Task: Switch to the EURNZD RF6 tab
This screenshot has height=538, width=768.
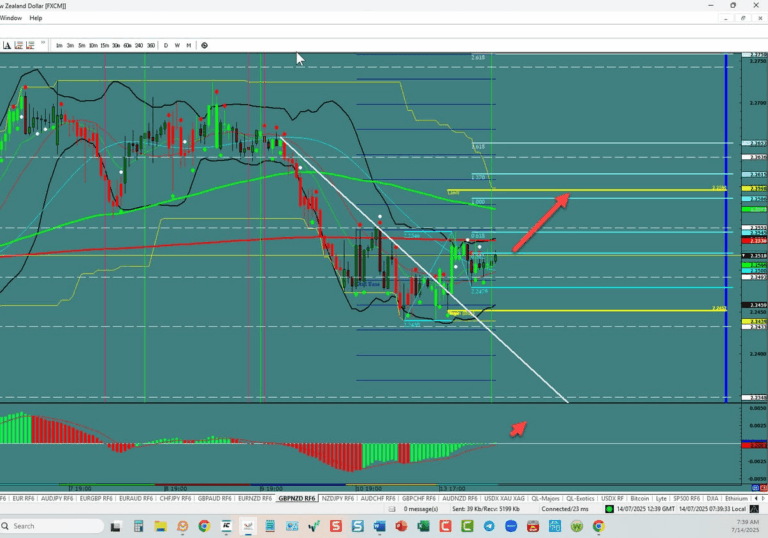Action: 255,498
